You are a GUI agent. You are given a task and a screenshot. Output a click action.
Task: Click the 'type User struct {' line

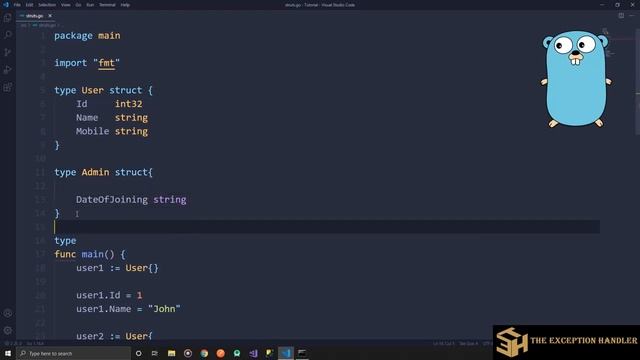103,90
